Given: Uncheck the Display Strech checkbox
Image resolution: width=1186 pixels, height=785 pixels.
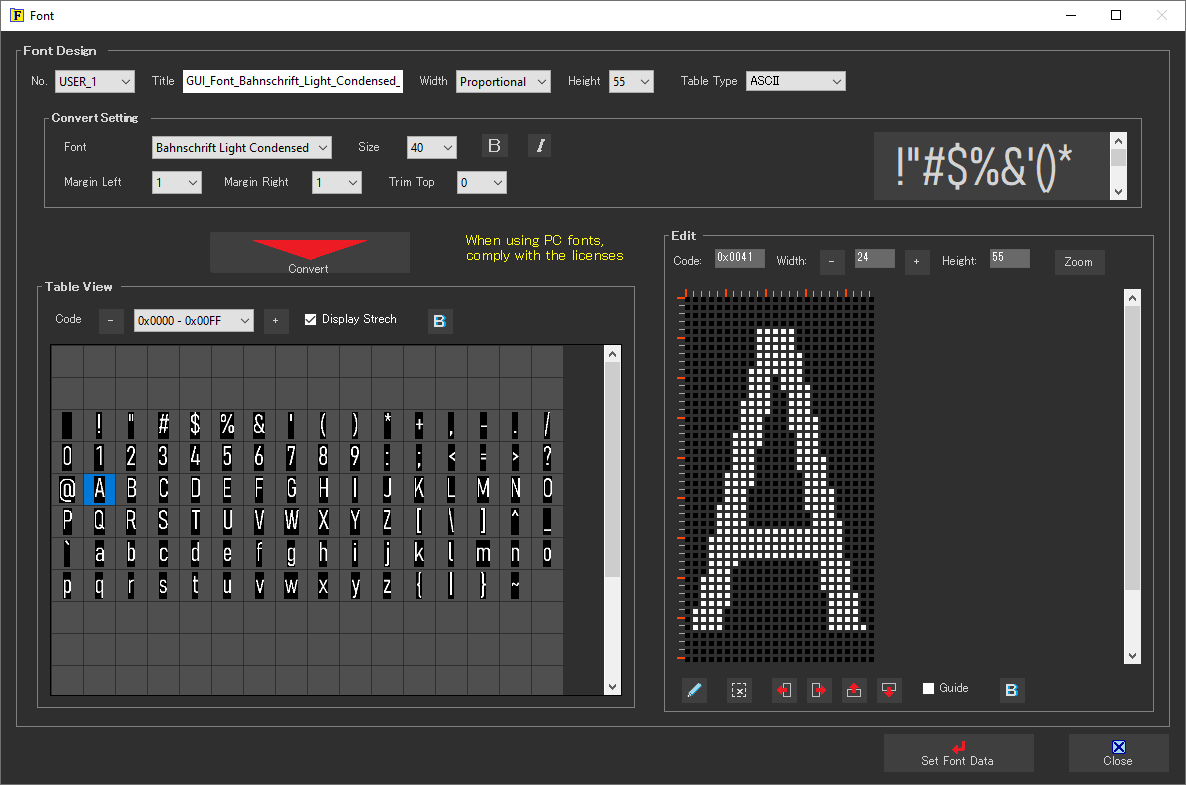Looking at the screenshot, I should (310, 319).
